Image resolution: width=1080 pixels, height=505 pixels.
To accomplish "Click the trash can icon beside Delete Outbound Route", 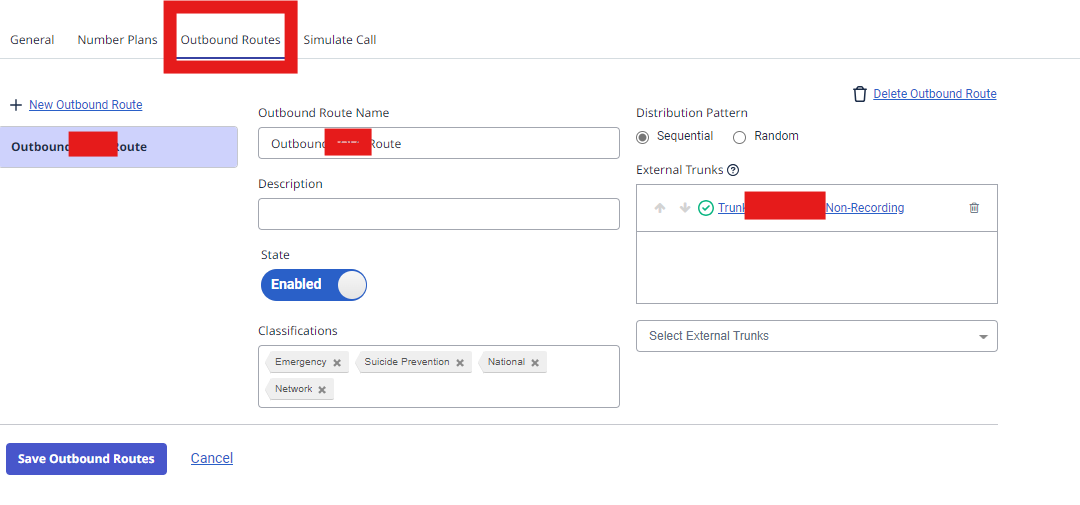I will (x=859, y=94).
